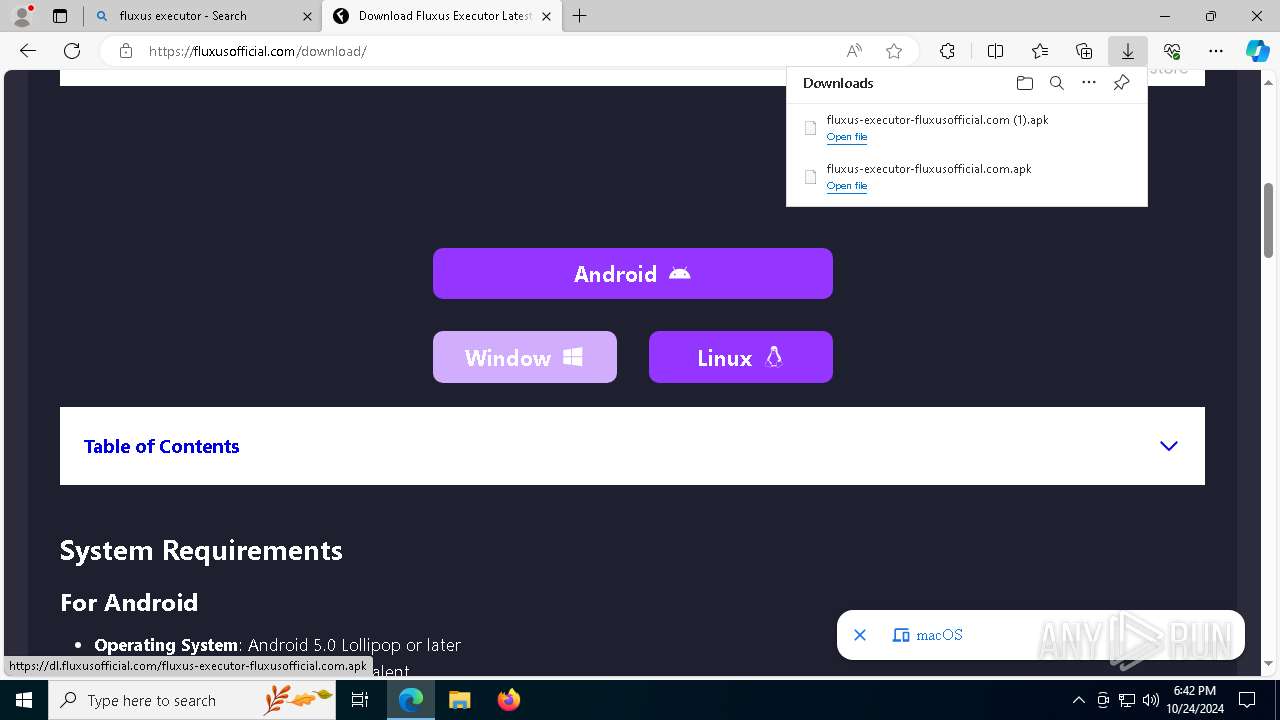1280x720 pixels.
Task: Open the Read aloud icon
Action: pyautogui.click(x=854, y=51)
